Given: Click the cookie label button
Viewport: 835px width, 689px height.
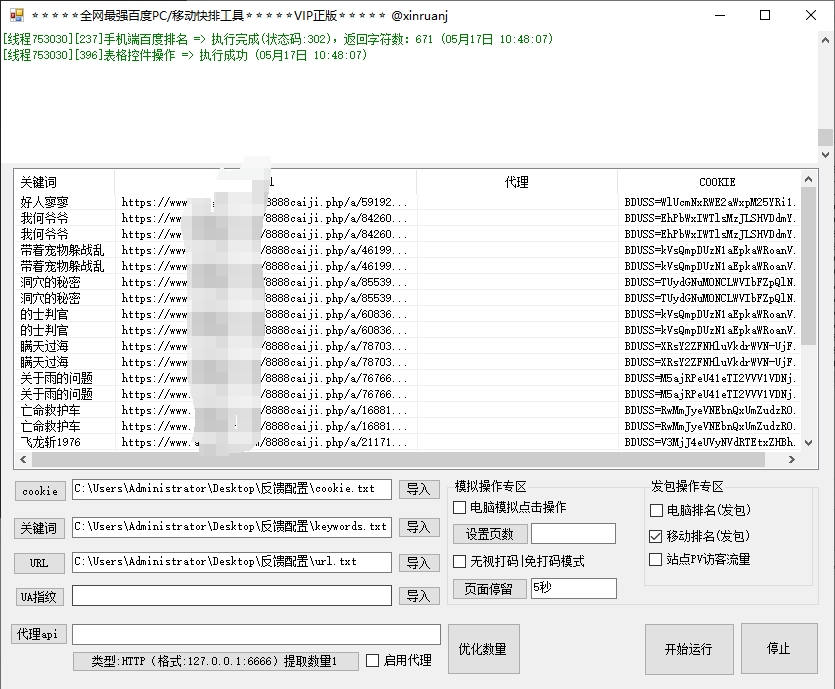Looking at the screenshot, I should pyautogui.click(x=40, y=491).
